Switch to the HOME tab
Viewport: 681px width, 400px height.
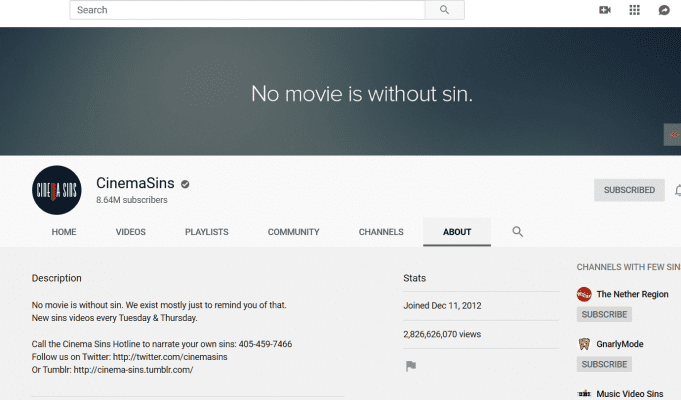click(x=64, y=232)
